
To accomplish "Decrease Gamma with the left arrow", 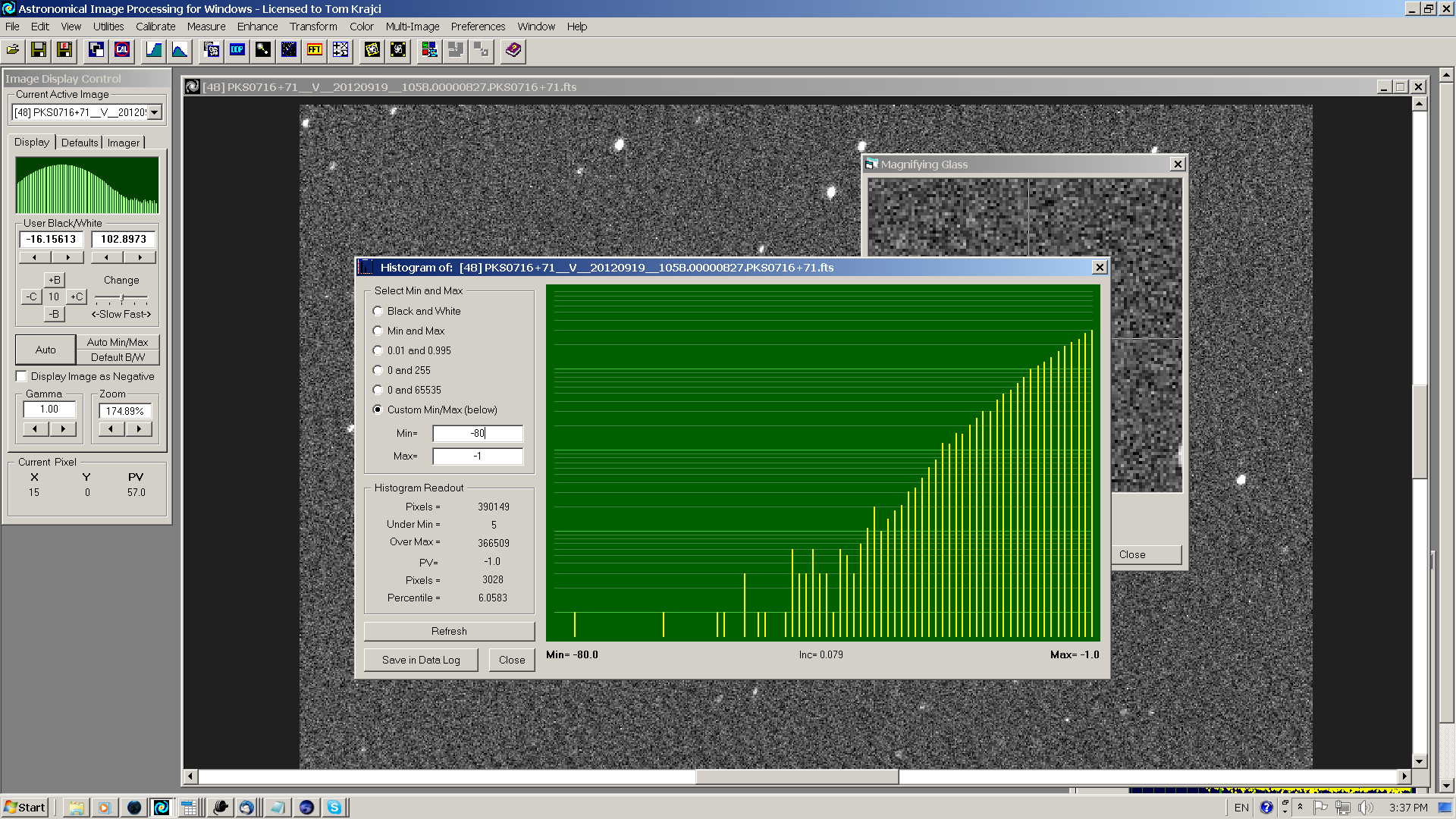I will (x=35, y=429).
